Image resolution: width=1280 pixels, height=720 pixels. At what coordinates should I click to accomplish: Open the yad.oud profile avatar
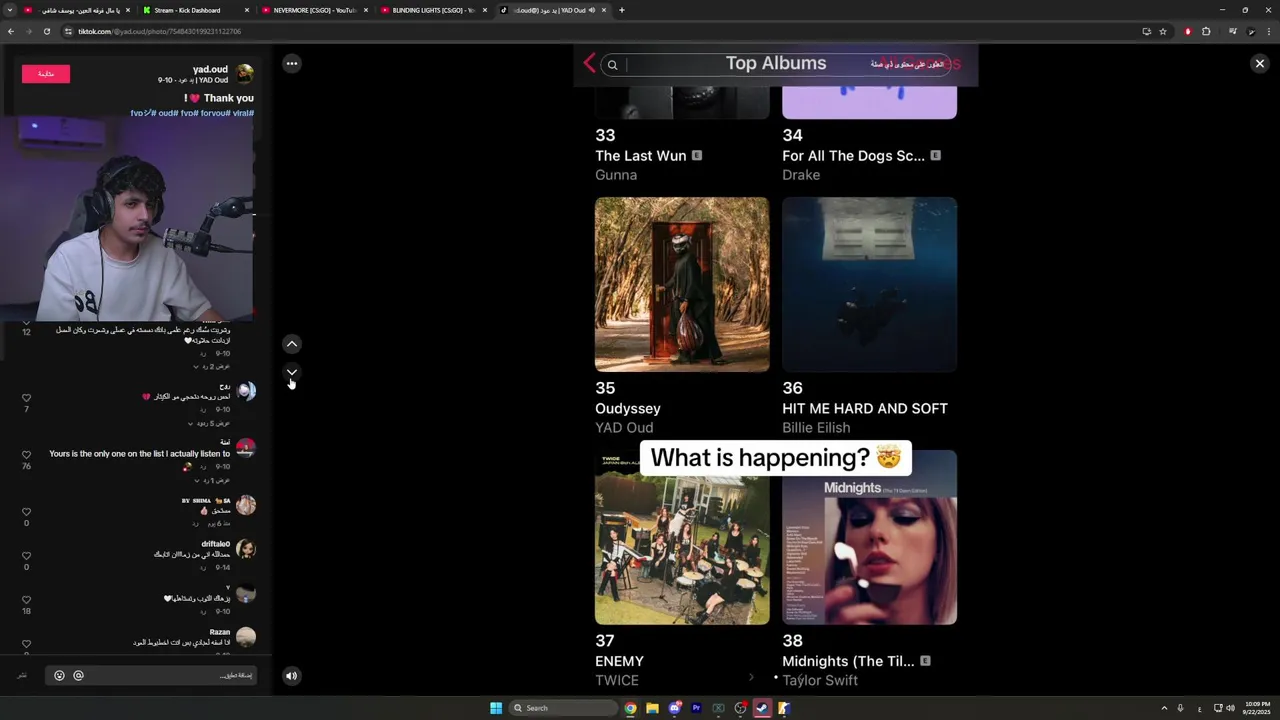[245, 73]
